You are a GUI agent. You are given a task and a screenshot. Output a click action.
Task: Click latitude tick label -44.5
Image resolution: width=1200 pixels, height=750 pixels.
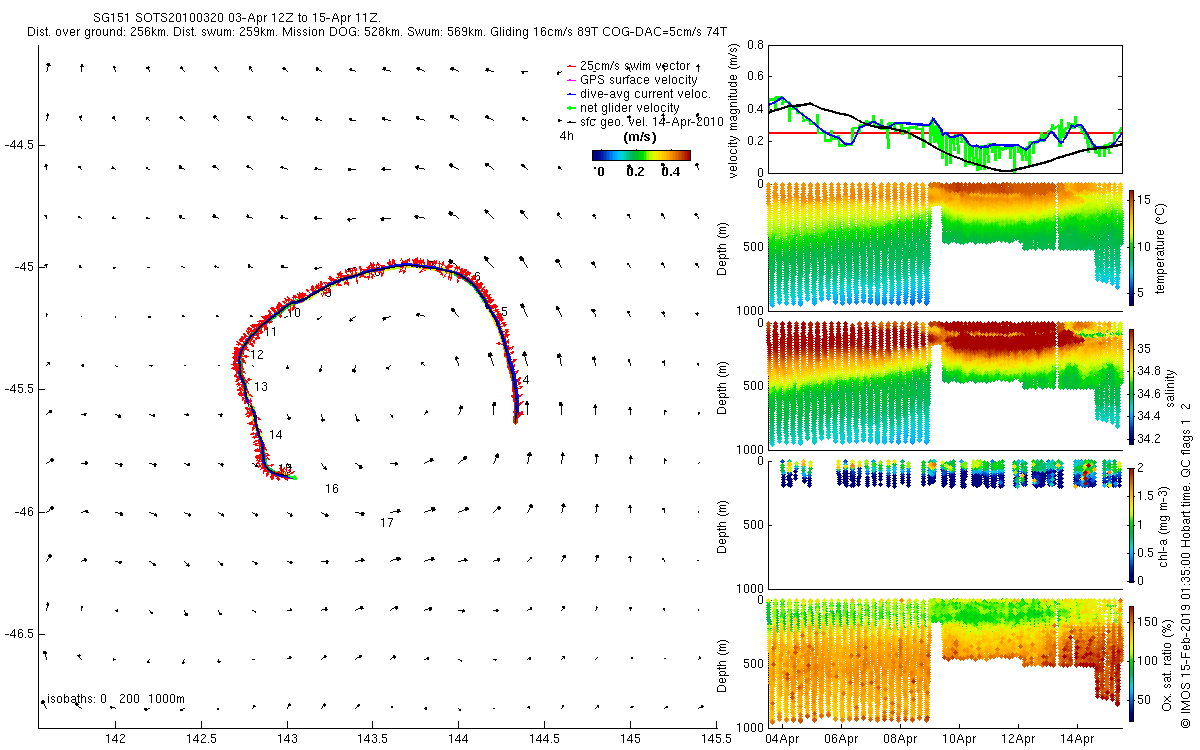(x=18, y=145)
